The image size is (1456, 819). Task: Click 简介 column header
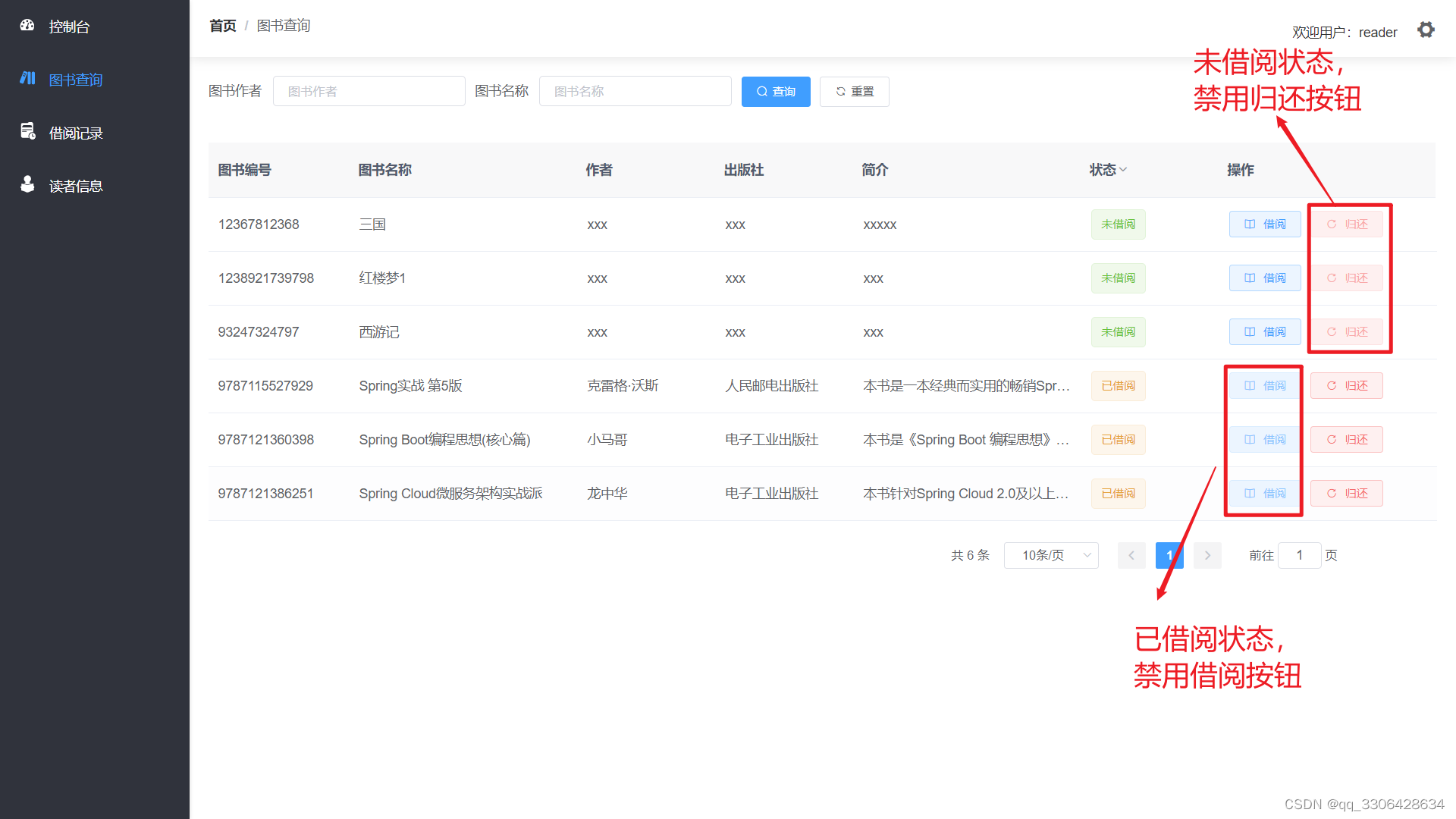click(x=875, y=170)
